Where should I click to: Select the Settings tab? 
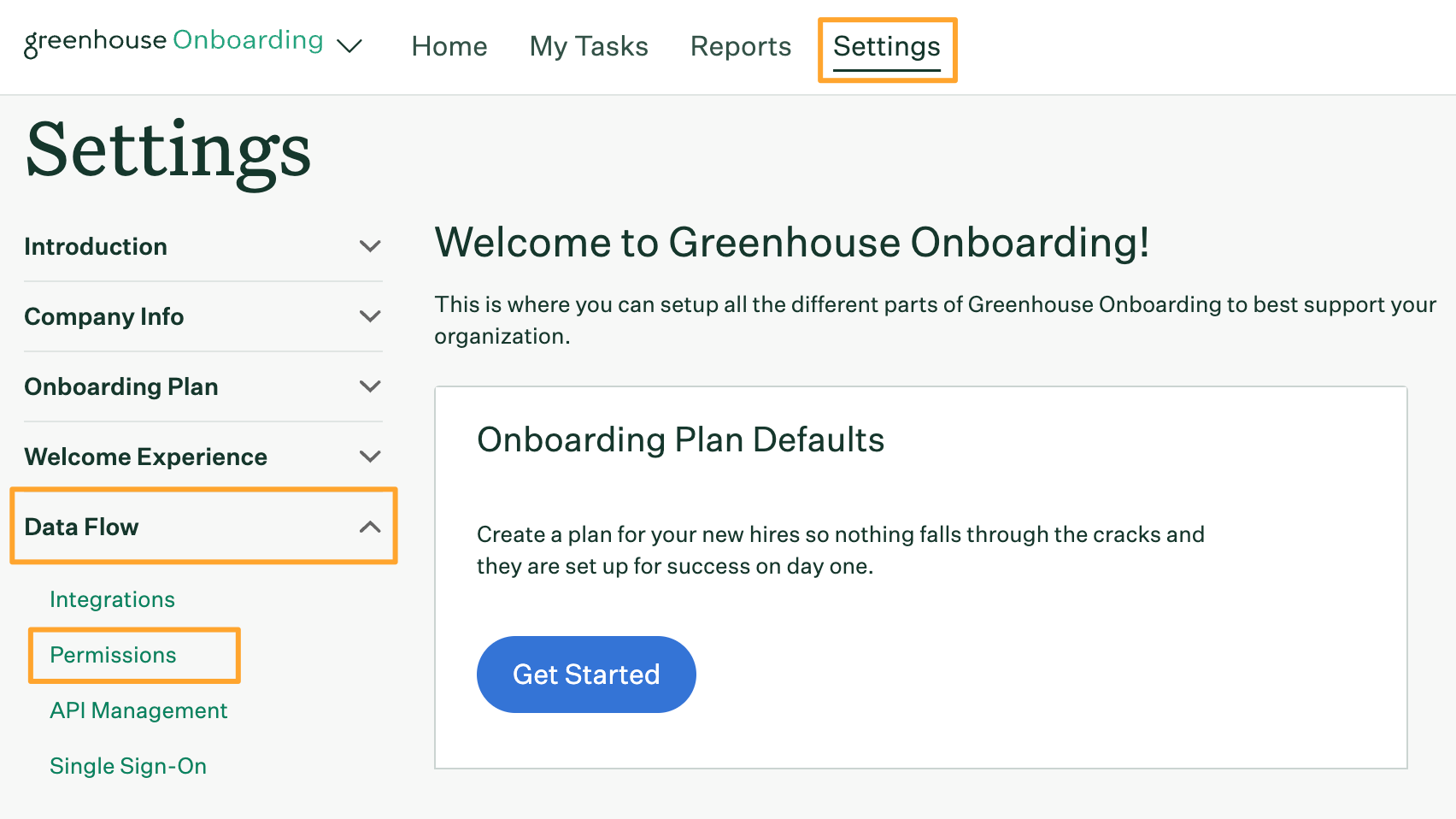pos(887,49)
